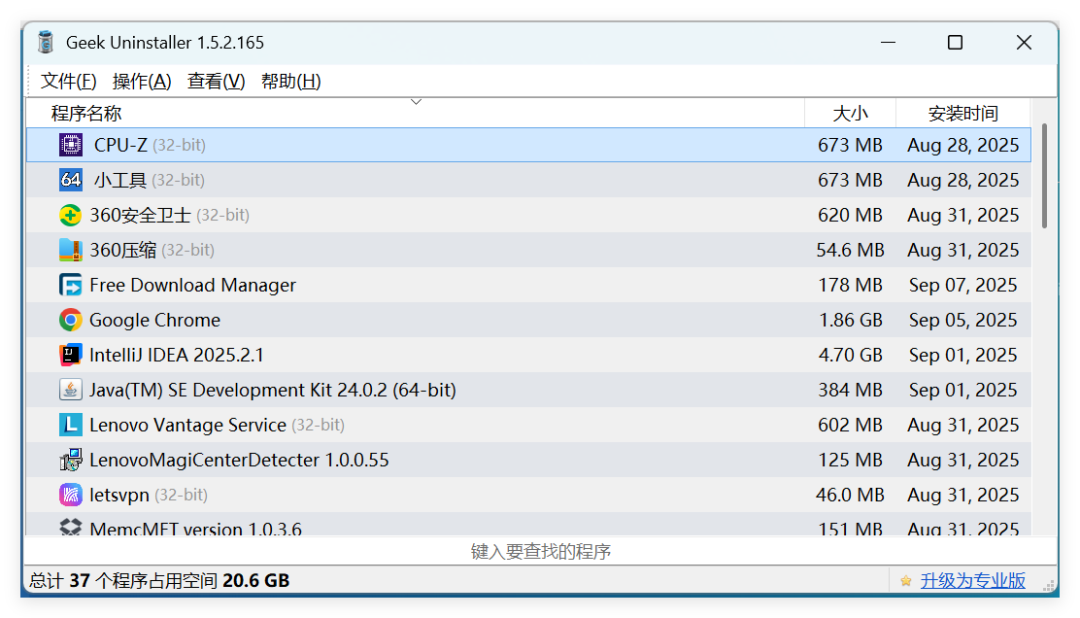The image size is (1080, 618).
Task: Click the CPU-Z chip icon
Action: pos(71,145)
